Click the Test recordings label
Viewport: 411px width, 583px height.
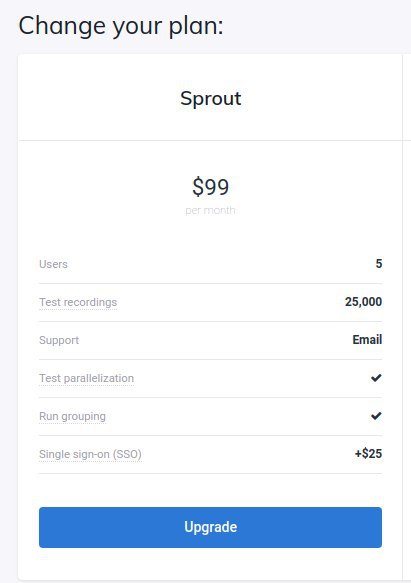coord(78,302)
